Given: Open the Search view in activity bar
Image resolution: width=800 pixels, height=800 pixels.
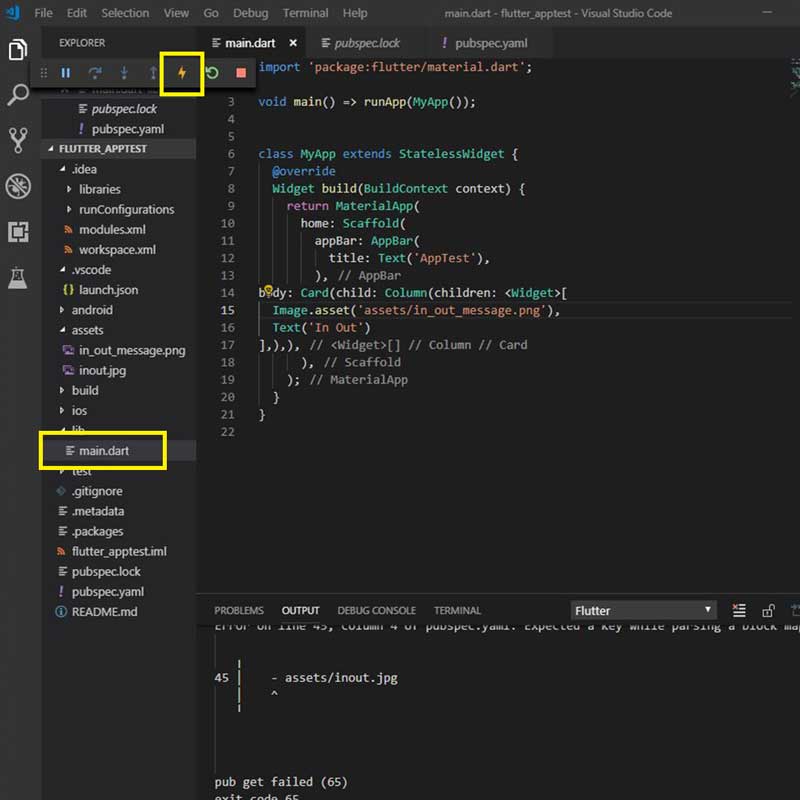Looking at the screenshot, I should 18,96.
